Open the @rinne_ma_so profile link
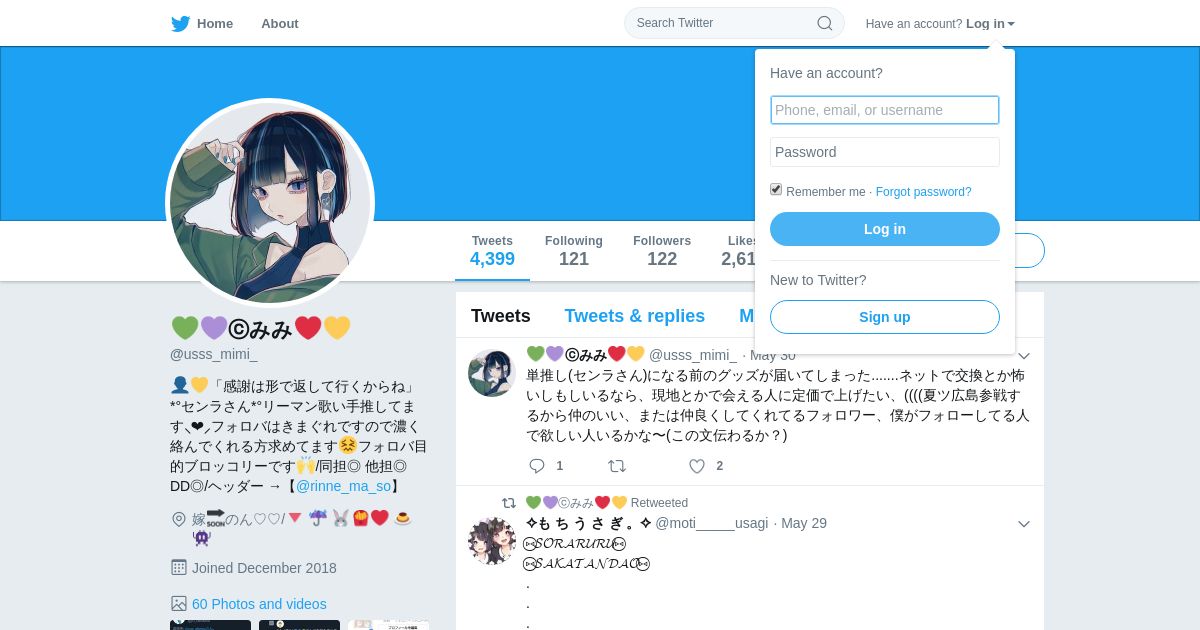The width and height of the screenshot is (1200, 630). tap(343, 486)
